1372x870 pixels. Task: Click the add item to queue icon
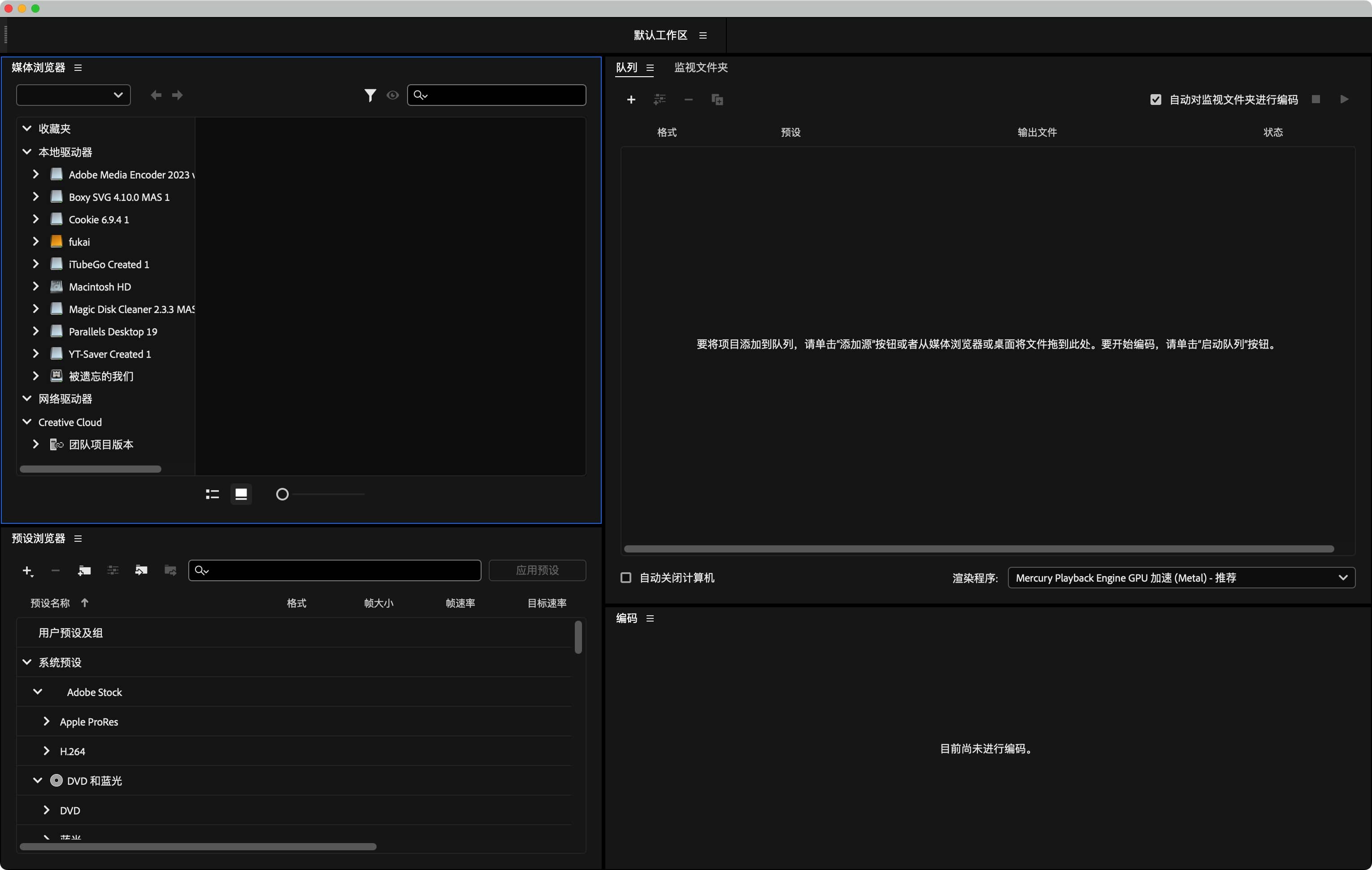(631, 99)
